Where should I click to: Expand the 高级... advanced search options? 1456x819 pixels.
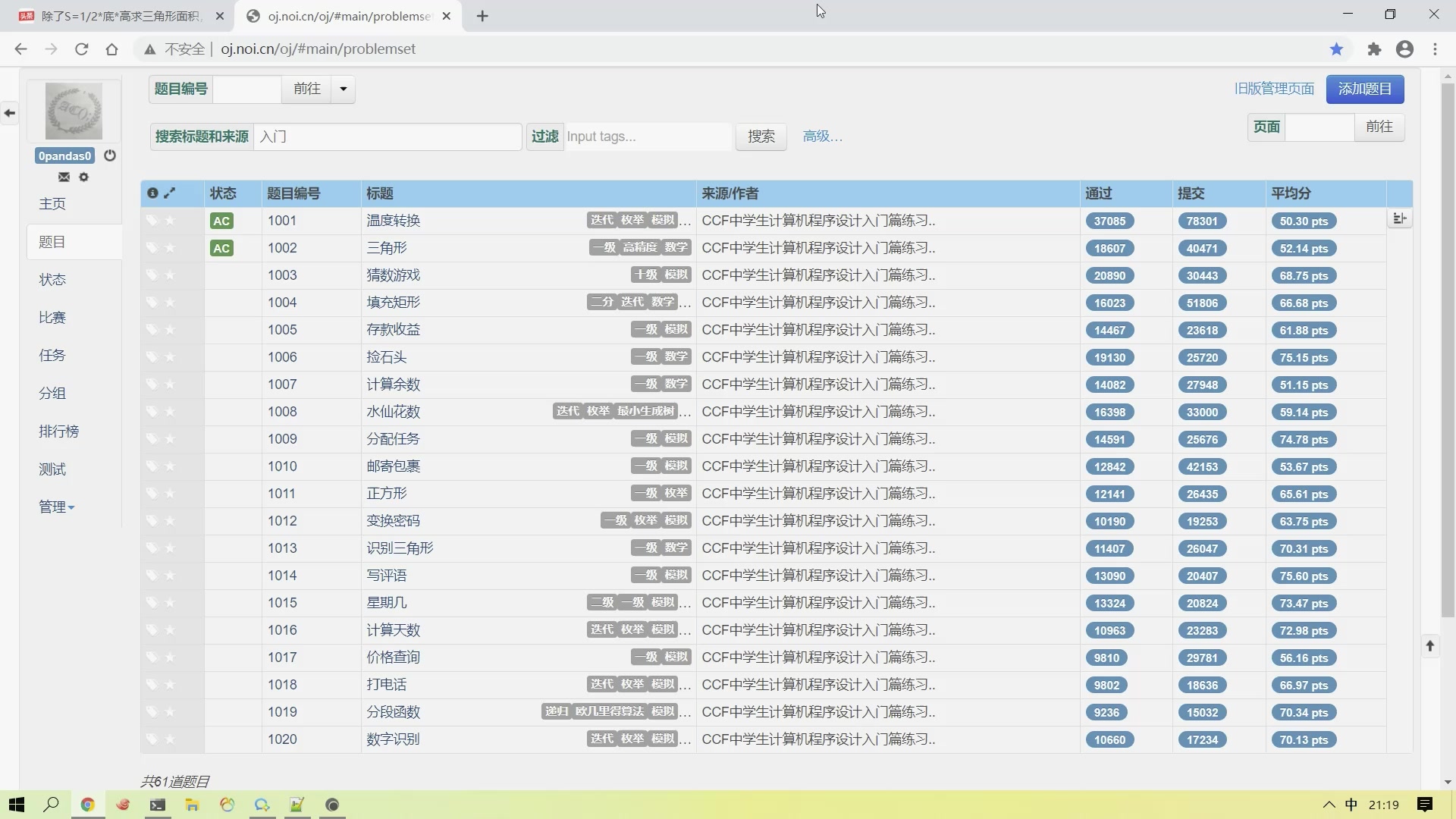coord(822,136)
